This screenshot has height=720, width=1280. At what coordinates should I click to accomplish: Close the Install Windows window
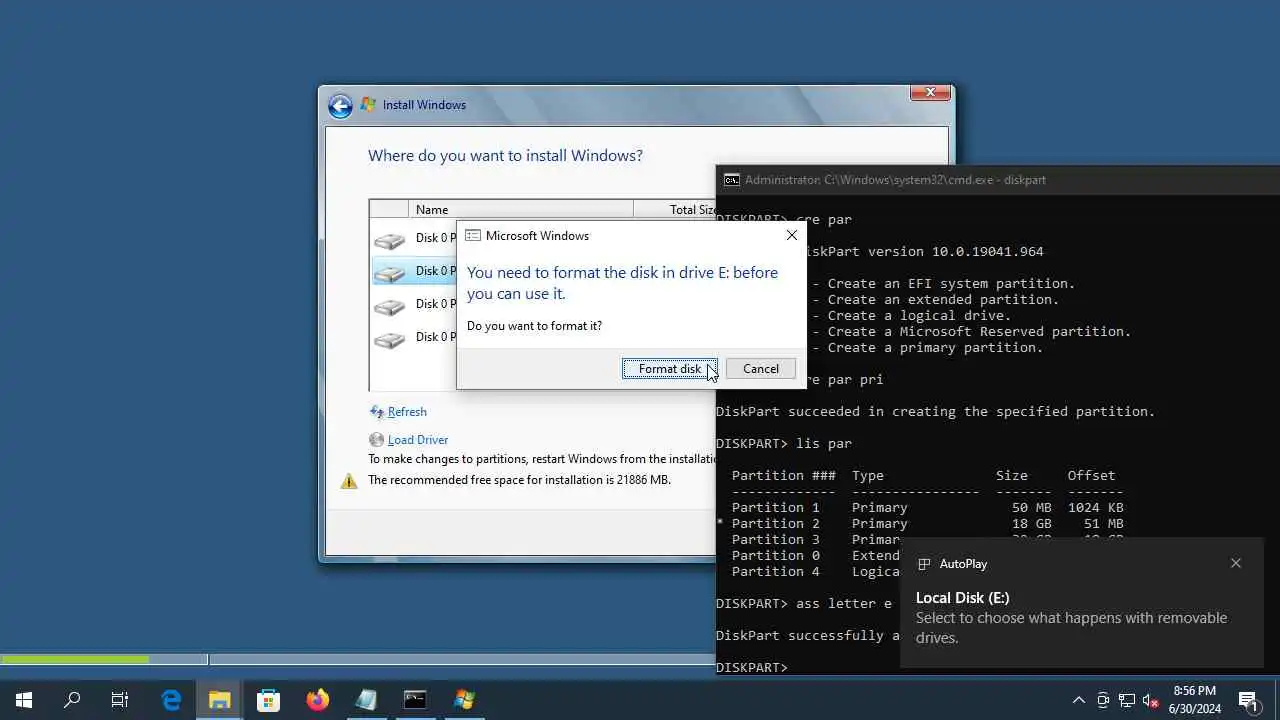tap(930, 93)
